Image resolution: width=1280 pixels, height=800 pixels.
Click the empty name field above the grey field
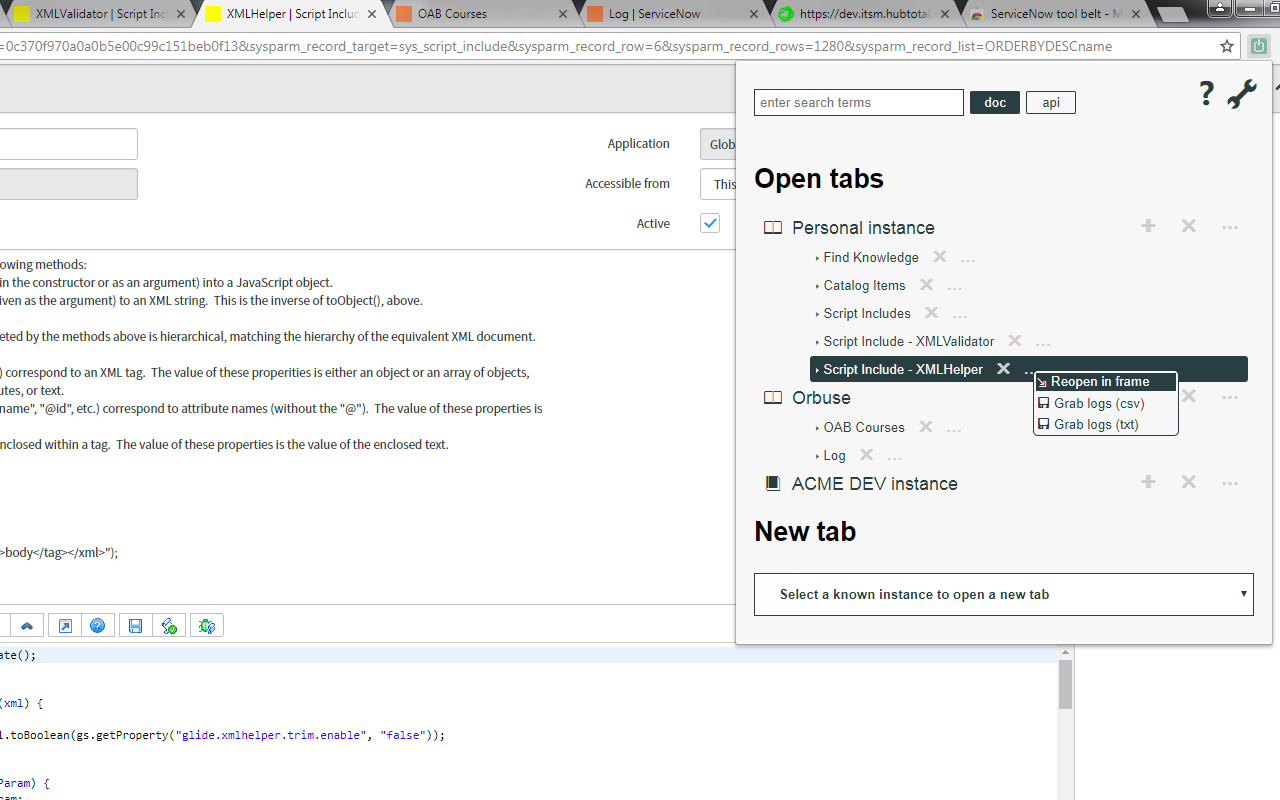(x=68, y=144)
